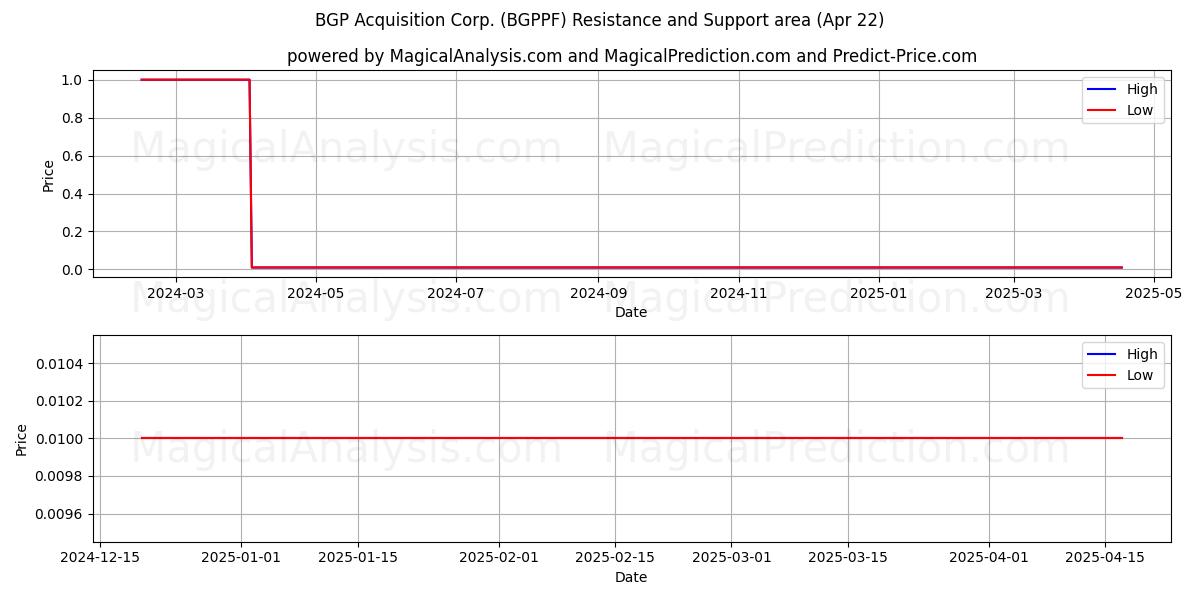
Task: Click the 'Price' y-axis title of the bottom chart
Action: pyautogui.click(x=21, y=439)
